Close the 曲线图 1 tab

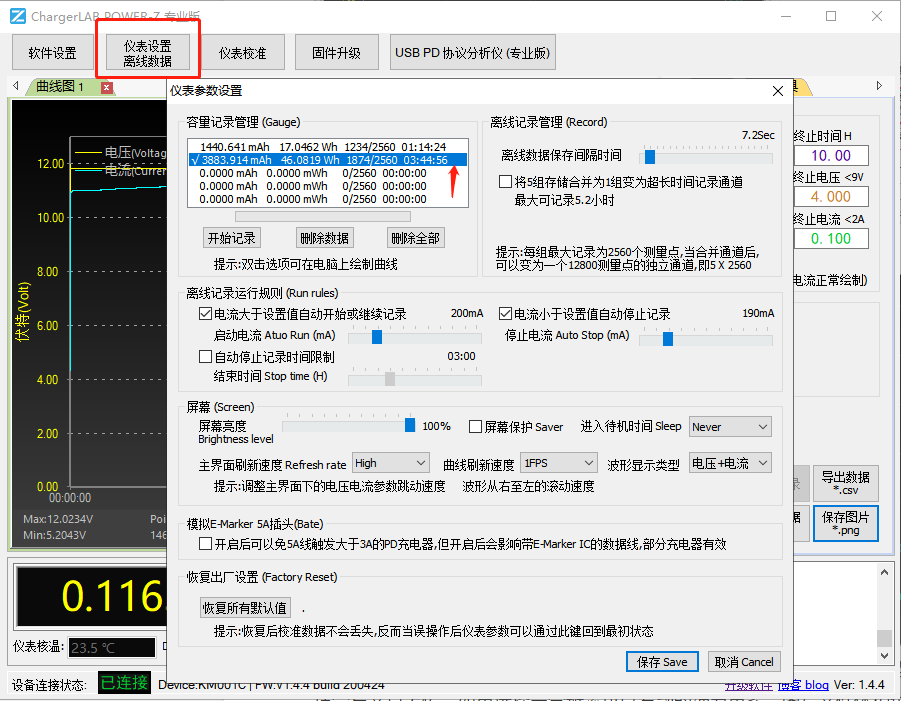[107, 87]
